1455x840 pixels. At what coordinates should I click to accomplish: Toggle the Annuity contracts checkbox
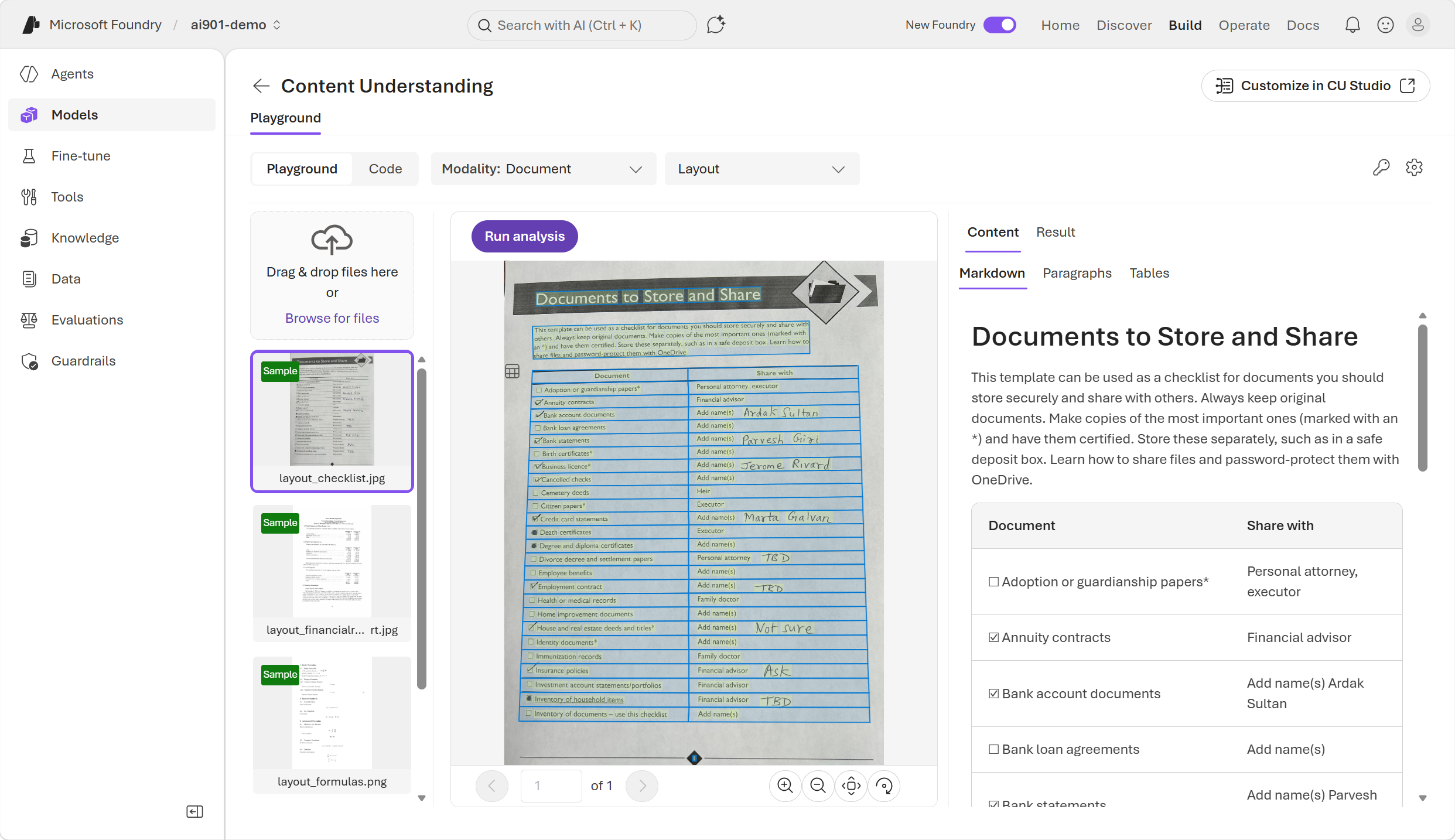pos(993,637)
